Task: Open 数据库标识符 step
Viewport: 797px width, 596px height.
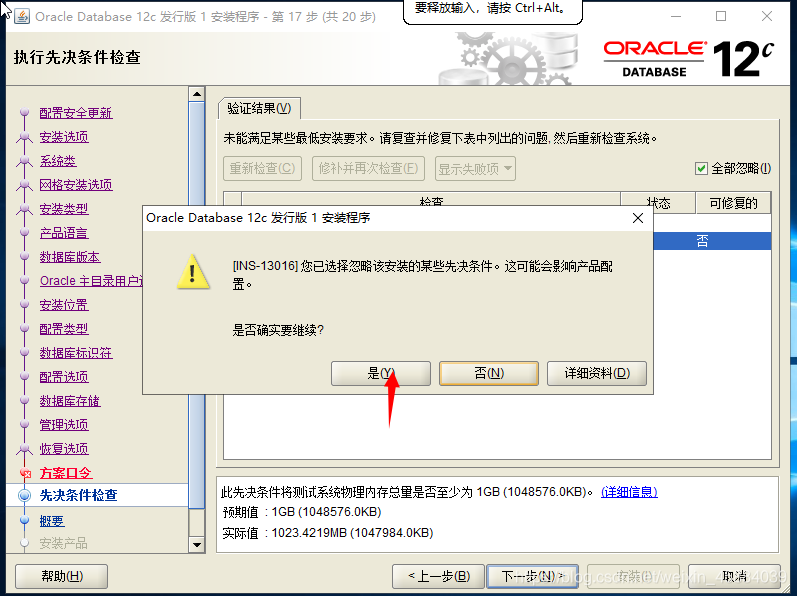Action: click(76, 353)
